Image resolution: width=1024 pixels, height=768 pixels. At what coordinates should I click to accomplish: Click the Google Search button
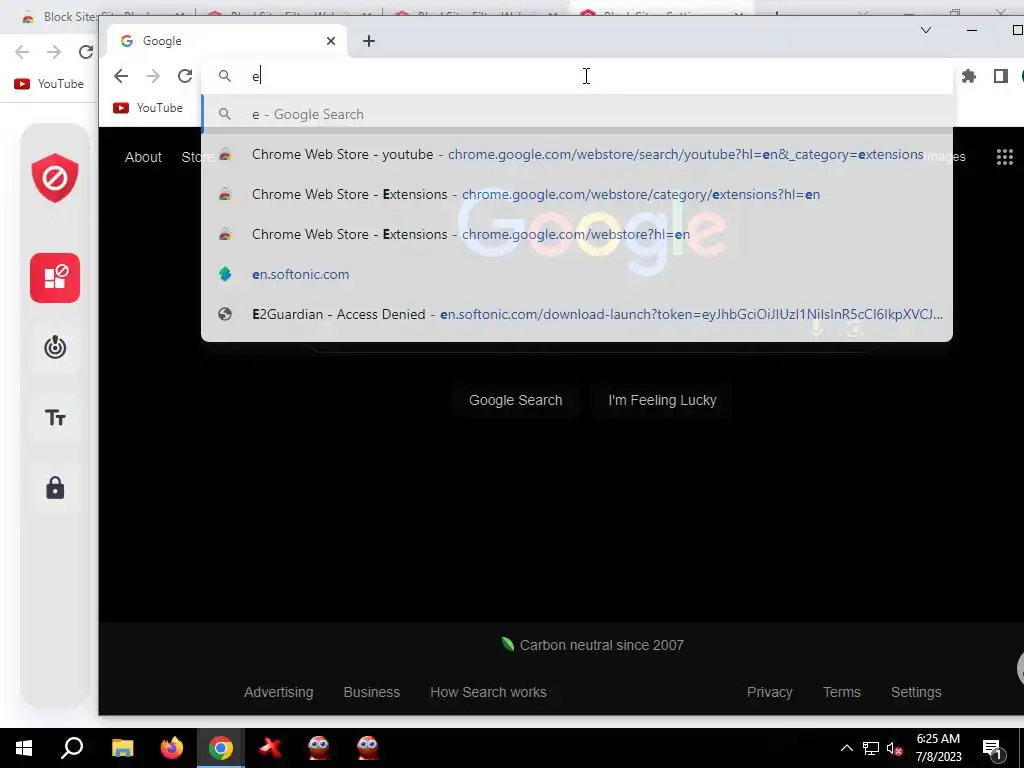[x=515, y=400]
